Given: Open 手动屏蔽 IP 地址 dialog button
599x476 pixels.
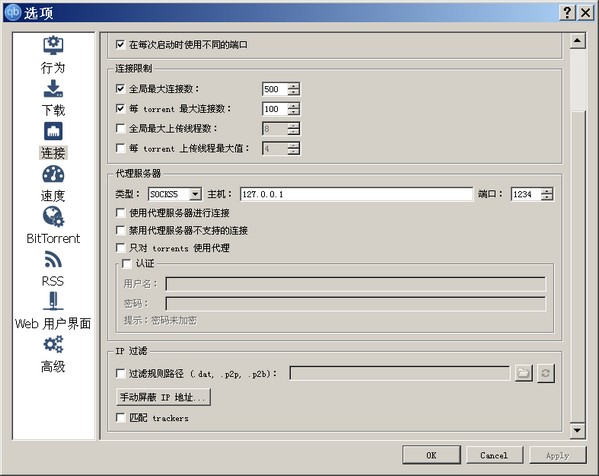Looking at the screenshot, I should click(163, 397).
